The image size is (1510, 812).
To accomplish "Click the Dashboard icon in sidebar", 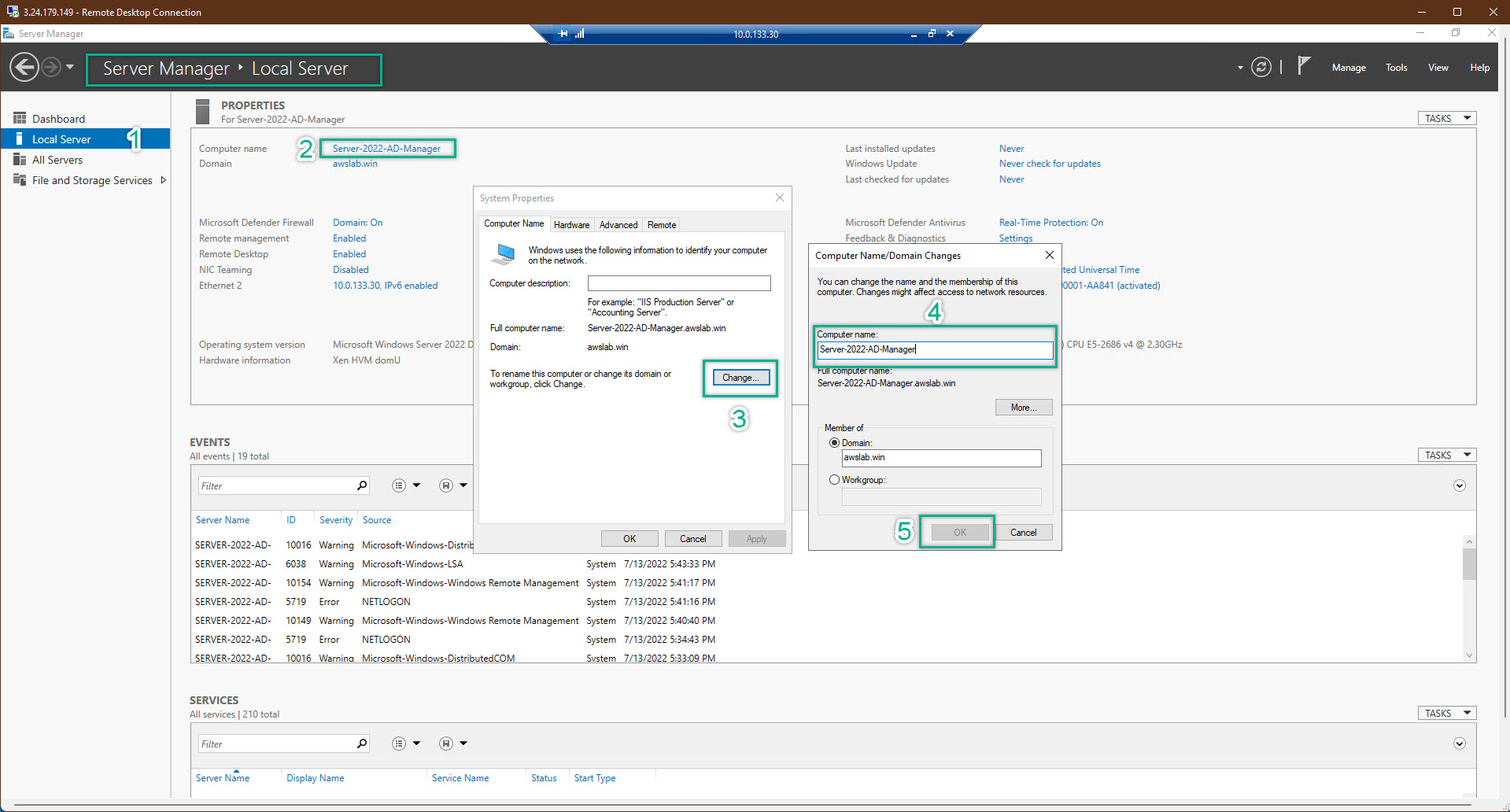I will [x=20, y=118].
